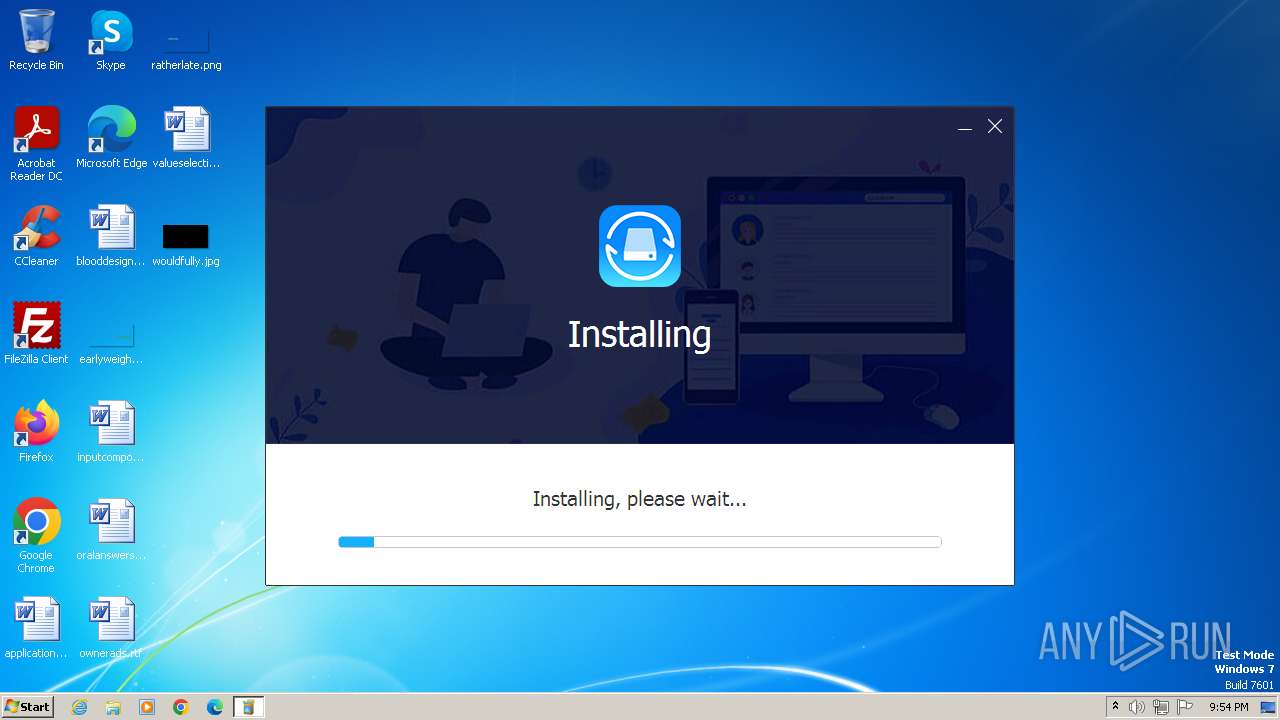The width and height of the screenshot is (1280, 720).
Task: Click the Show desktop button
Action: (1269, 707)
